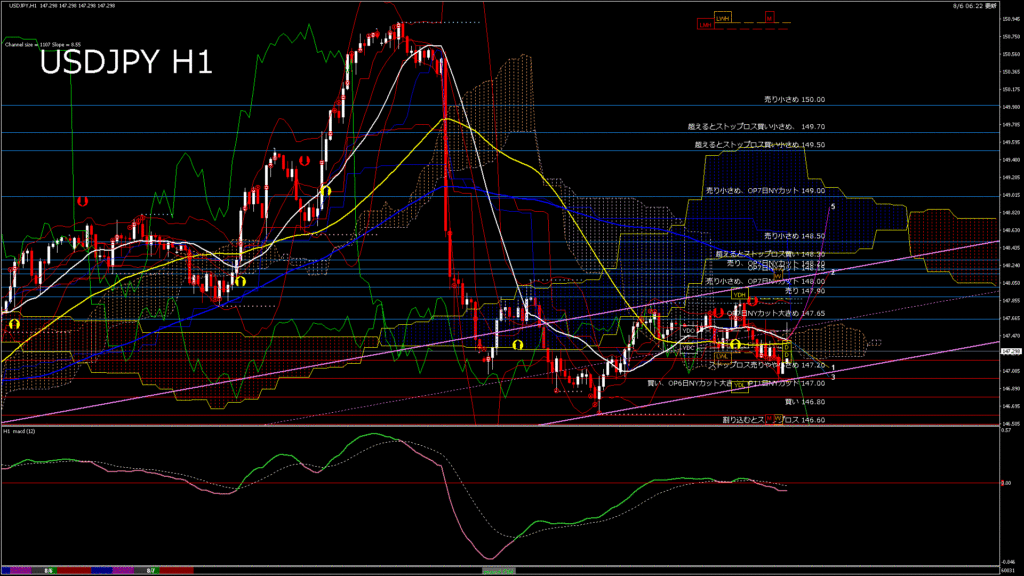Click the 売り小さめ 148.50 label
The width and height of the screenshot is (1024, 576).
793,236
